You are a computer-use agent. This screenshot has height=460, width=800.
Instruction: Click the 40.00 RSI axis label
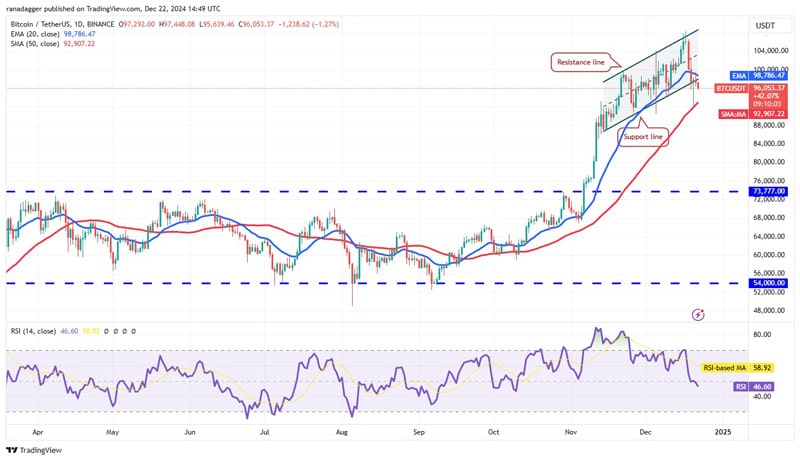[x=762, y=396]
